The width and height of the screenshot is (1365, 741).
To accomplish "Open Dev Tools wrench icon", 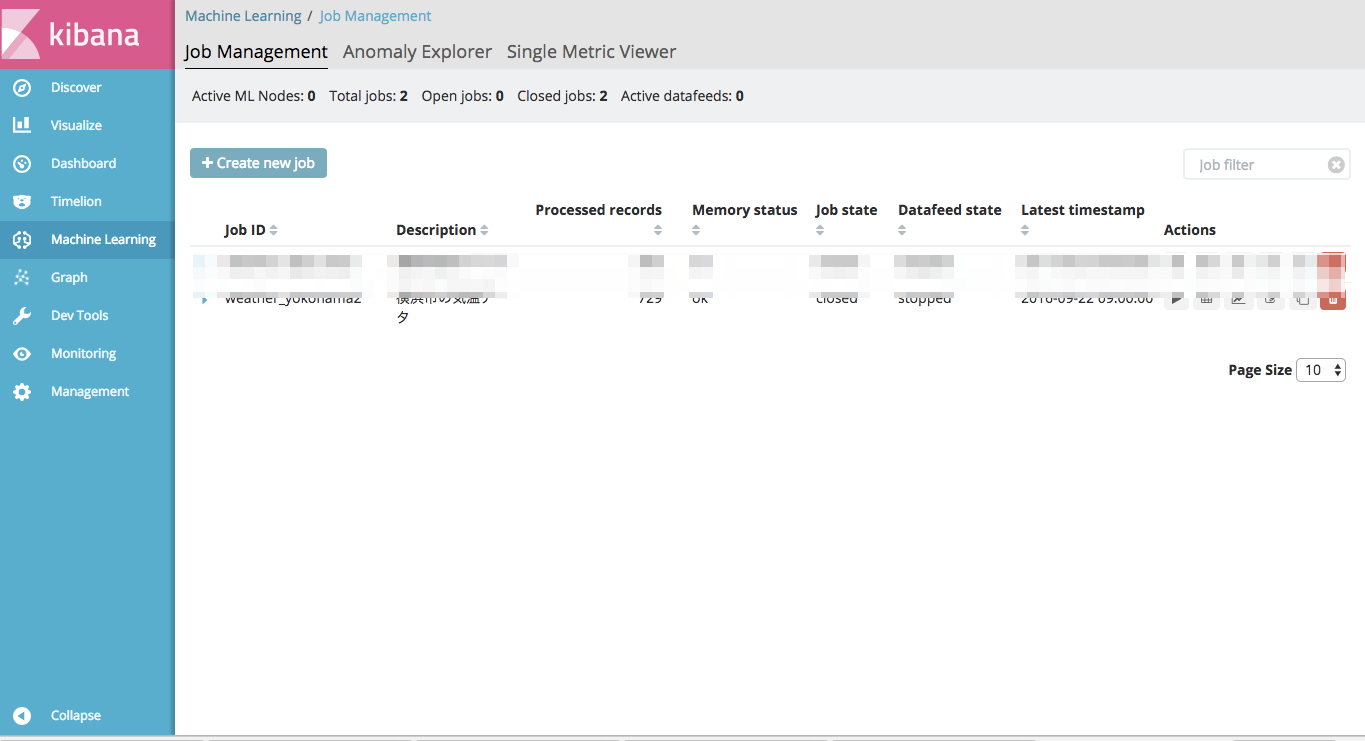I will coord(22,316).
